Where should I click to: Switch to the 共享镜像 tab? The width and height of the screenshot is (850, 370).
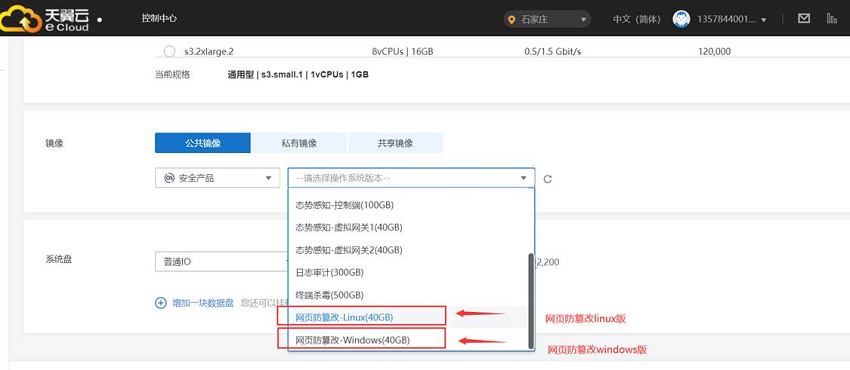[x=396, y=143]
